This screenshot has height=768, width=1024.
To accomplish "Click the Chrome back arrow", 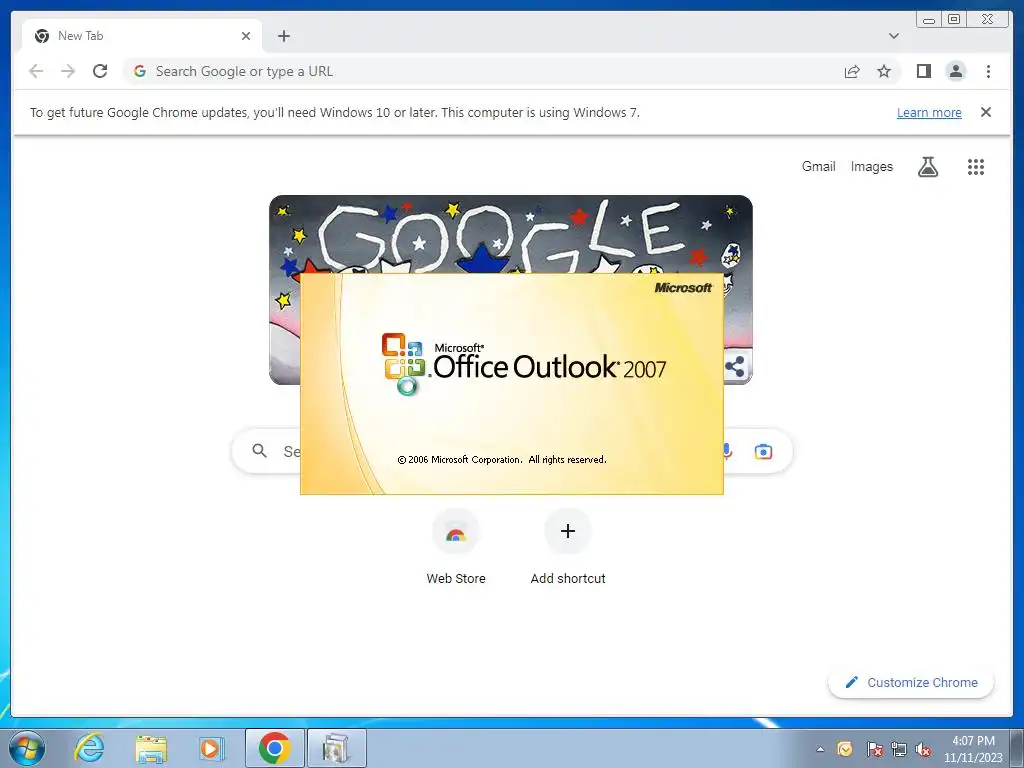I will (x=36, y=71).
